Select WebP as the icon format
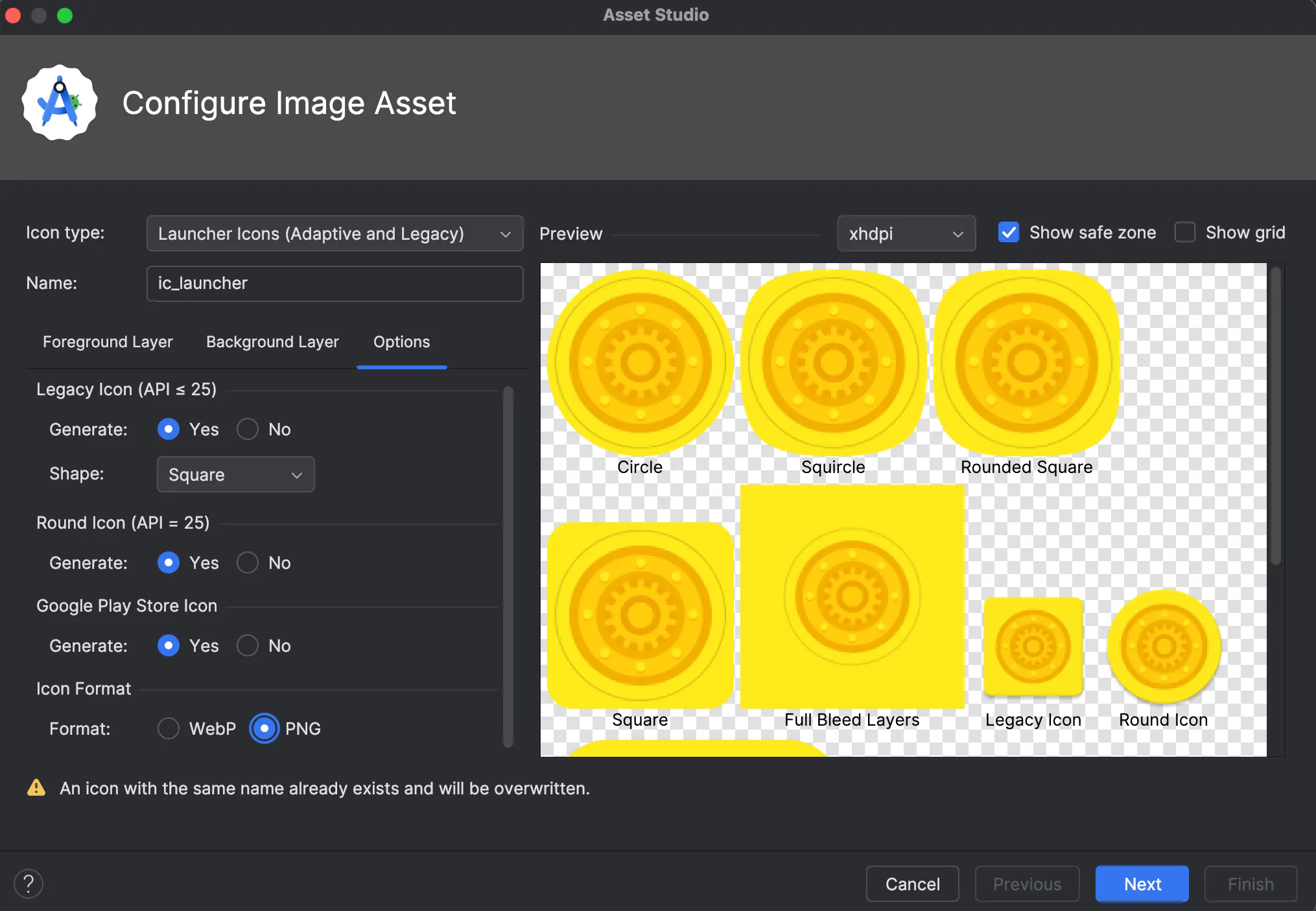 pos(169,728)
